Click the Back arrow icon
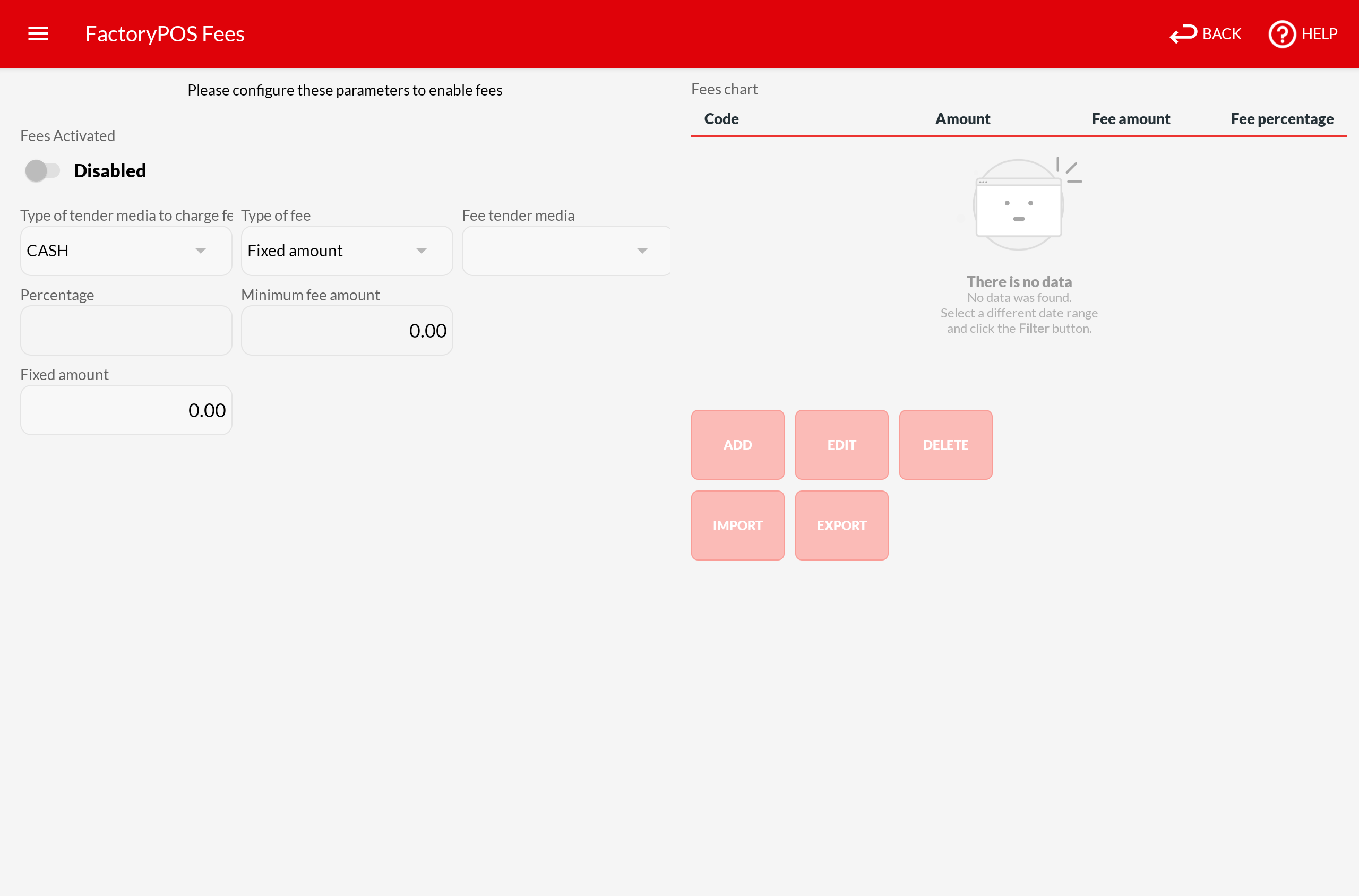Screen dimensions: 1359x896 click(1182, 34)
